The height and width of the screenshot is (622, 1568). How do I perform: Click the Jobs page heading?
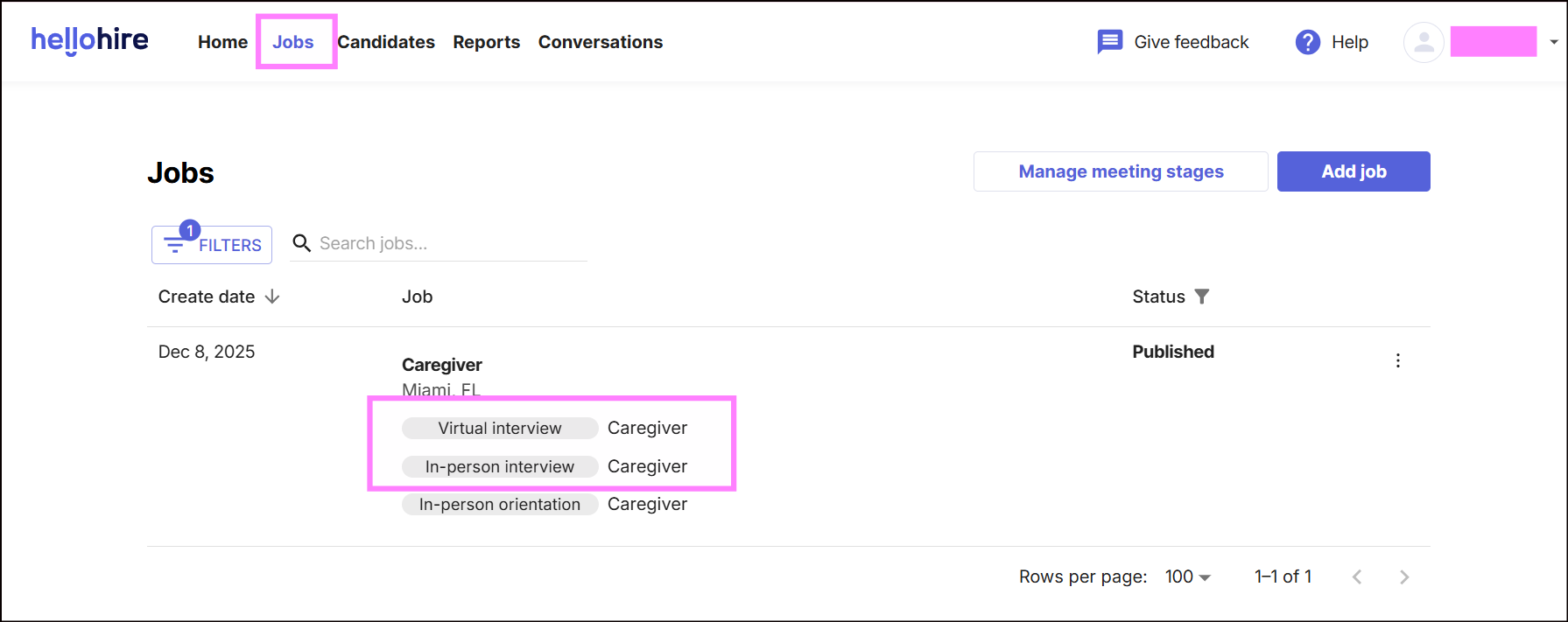point(180,172)
